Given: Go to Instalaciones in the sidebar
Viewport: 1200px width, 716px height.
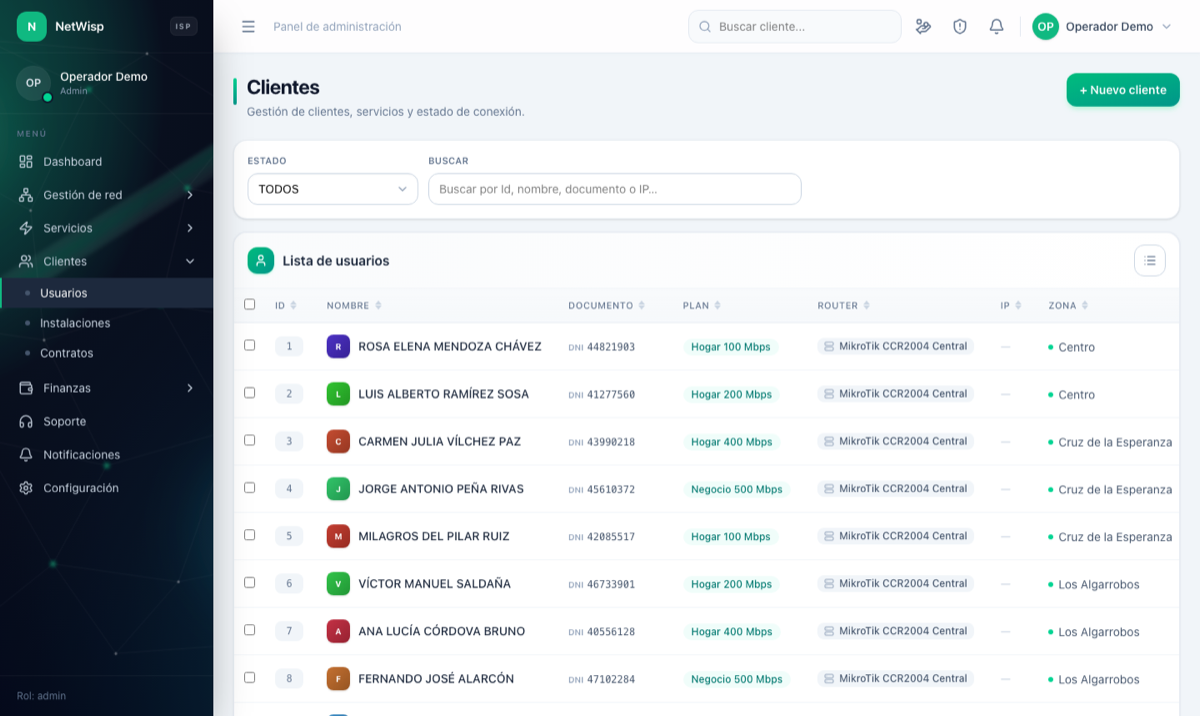Looking at the screenshot, I should point(106,323).
